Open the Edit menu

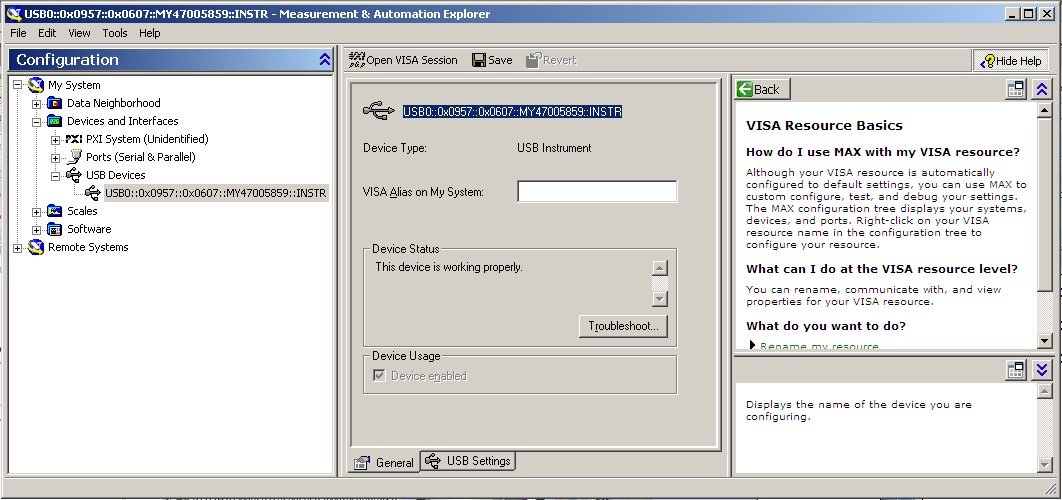47,33
